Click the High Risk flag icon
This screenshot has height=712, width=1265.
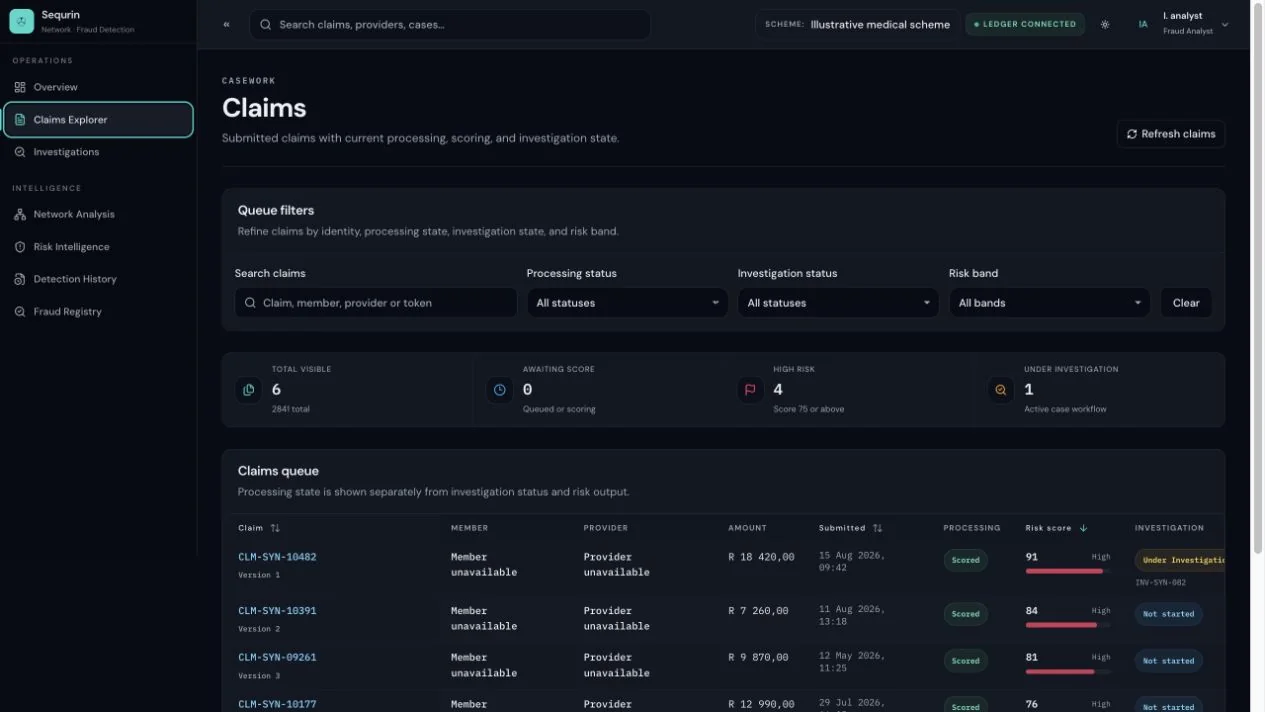750,390
